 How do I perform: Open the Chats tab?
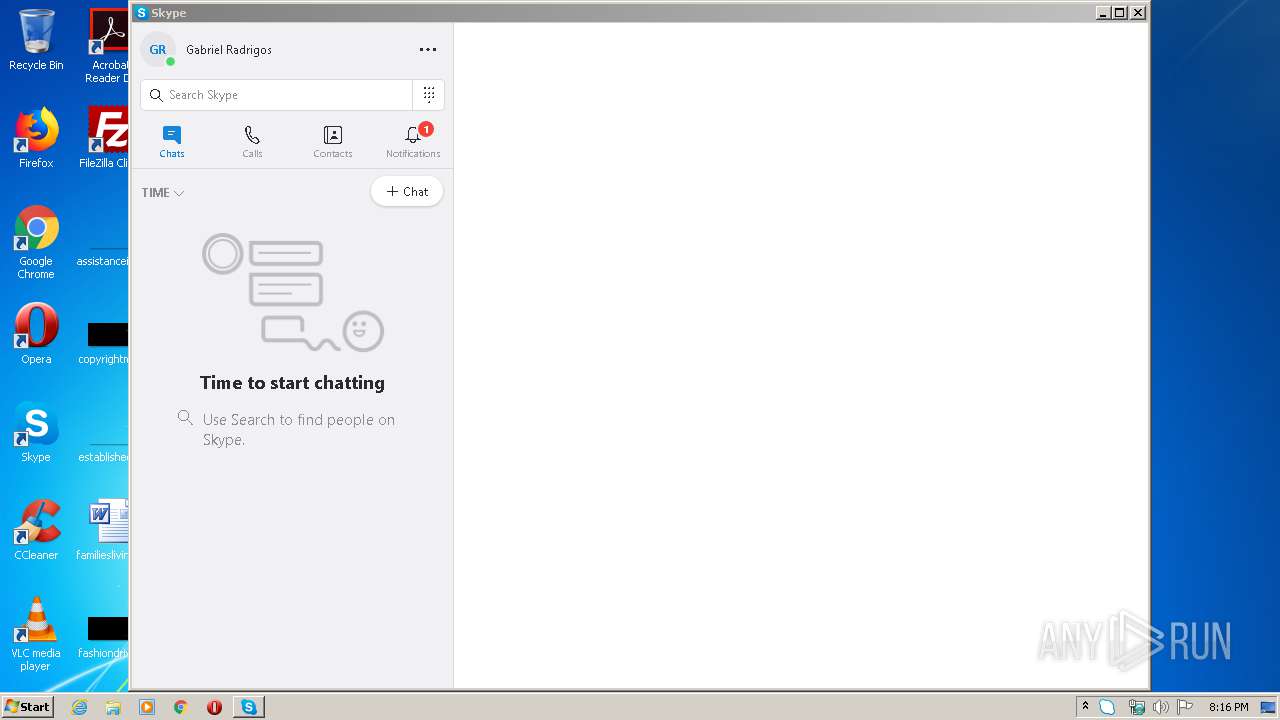click(x=172, y=142)
